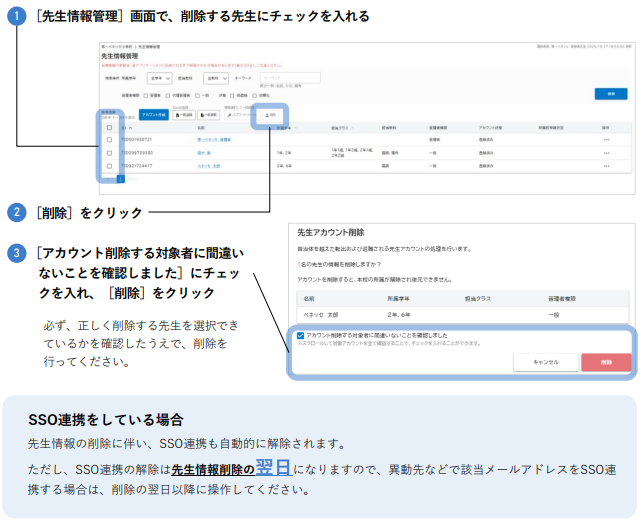Tick the 仮登録 status filter checkbox
The image size is (641, 523).
[x=232, y=95]
